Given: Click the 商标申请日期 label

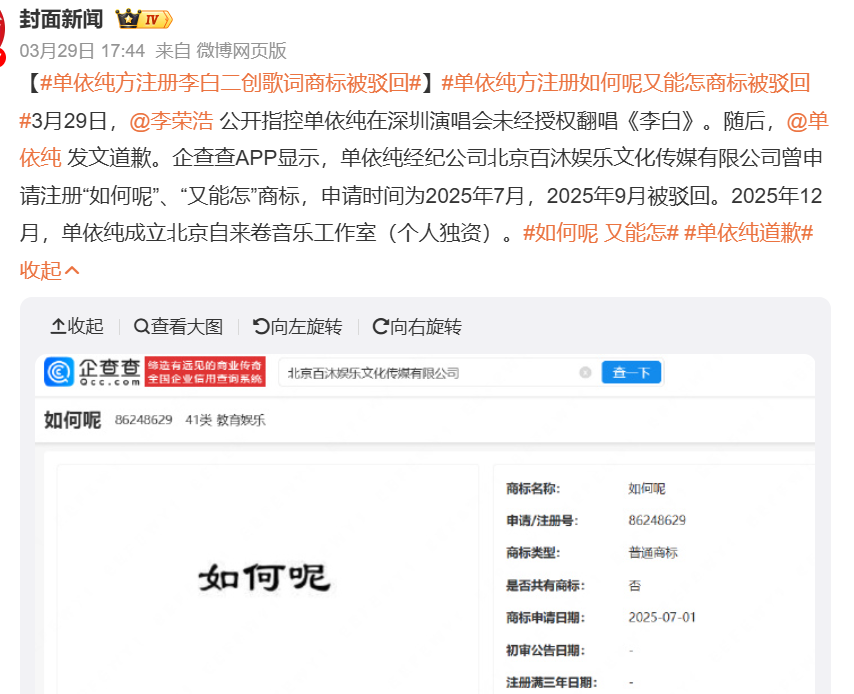Looking at the screenshot, I should coord(545,618).
